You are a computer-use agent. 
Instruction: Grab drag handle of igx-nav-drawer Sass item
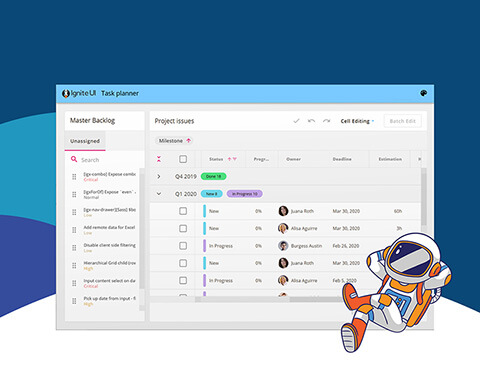point(74,212)
